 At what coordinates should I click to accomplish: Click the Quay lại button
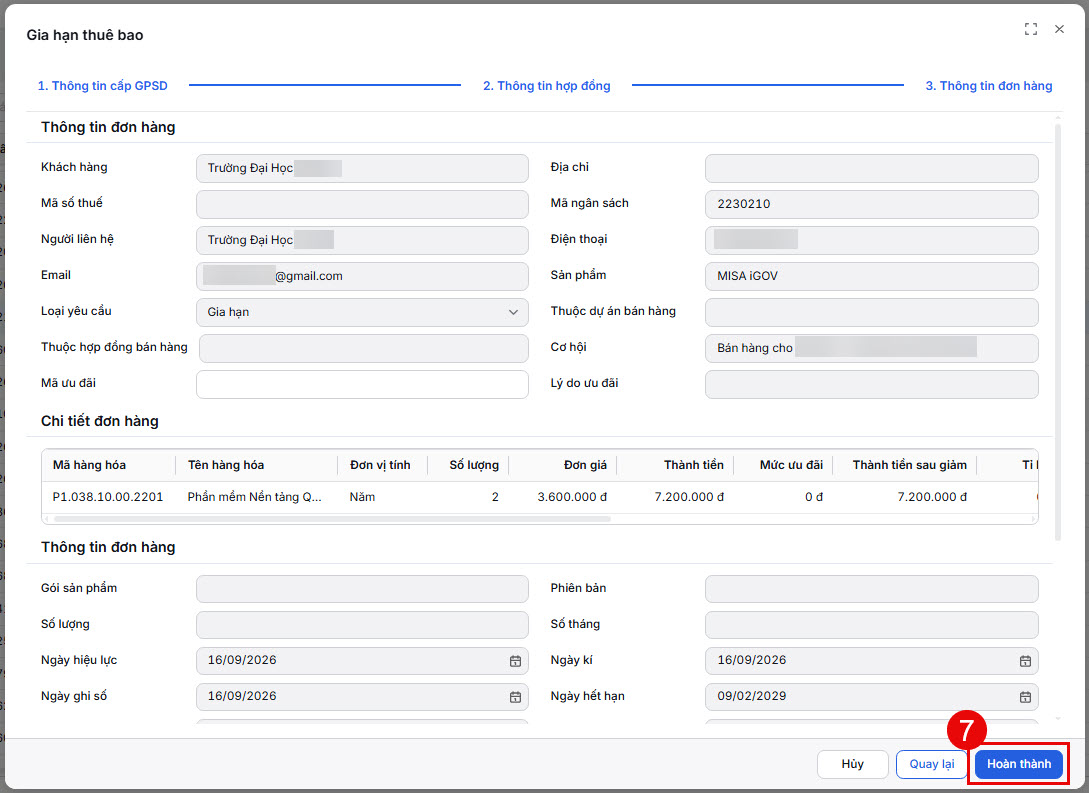(931, 765)
